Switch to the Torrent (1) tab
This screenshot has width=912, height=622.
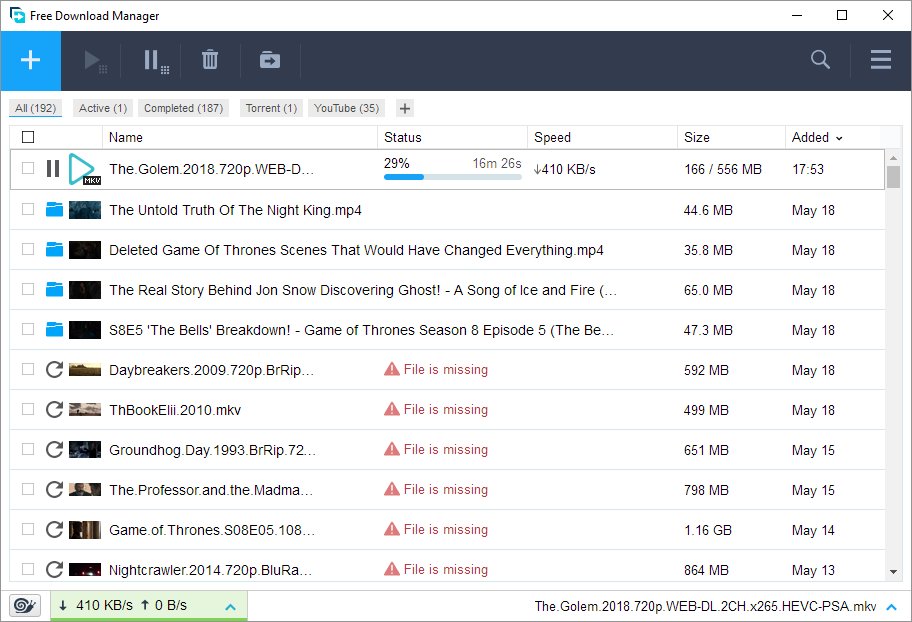point(271,108)
